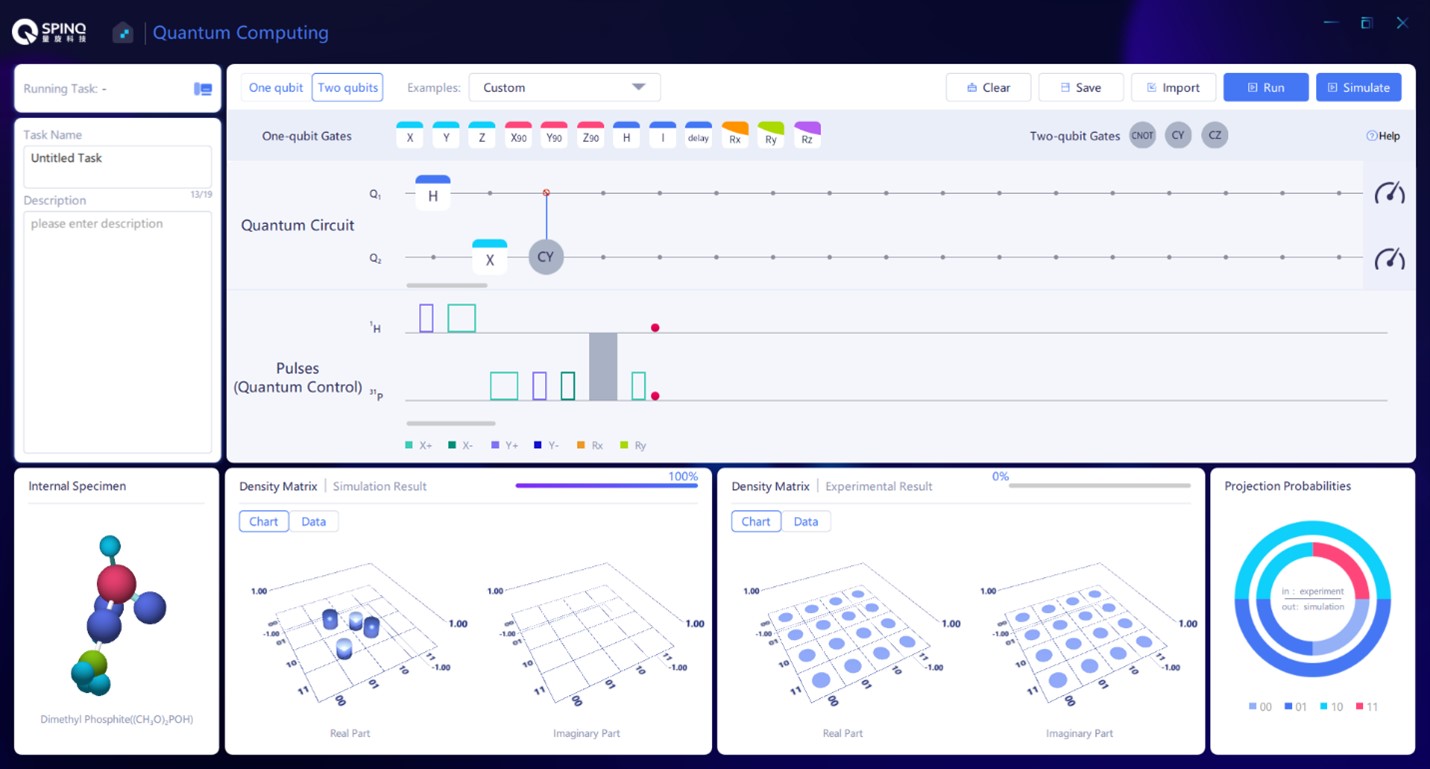Pick the CNOT two-qubit gate
This screenshot has height=769, width=1430.
[x=1142, y=135]
